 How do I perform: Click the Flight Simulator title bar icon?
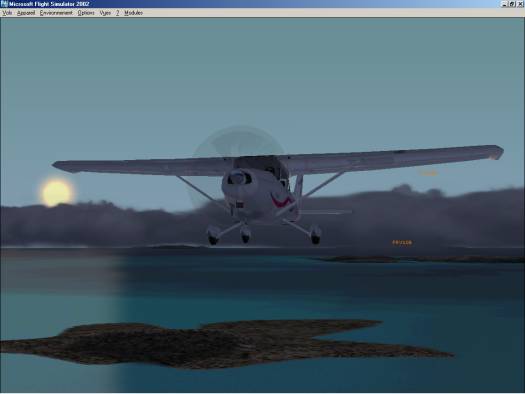pos(4,4)
